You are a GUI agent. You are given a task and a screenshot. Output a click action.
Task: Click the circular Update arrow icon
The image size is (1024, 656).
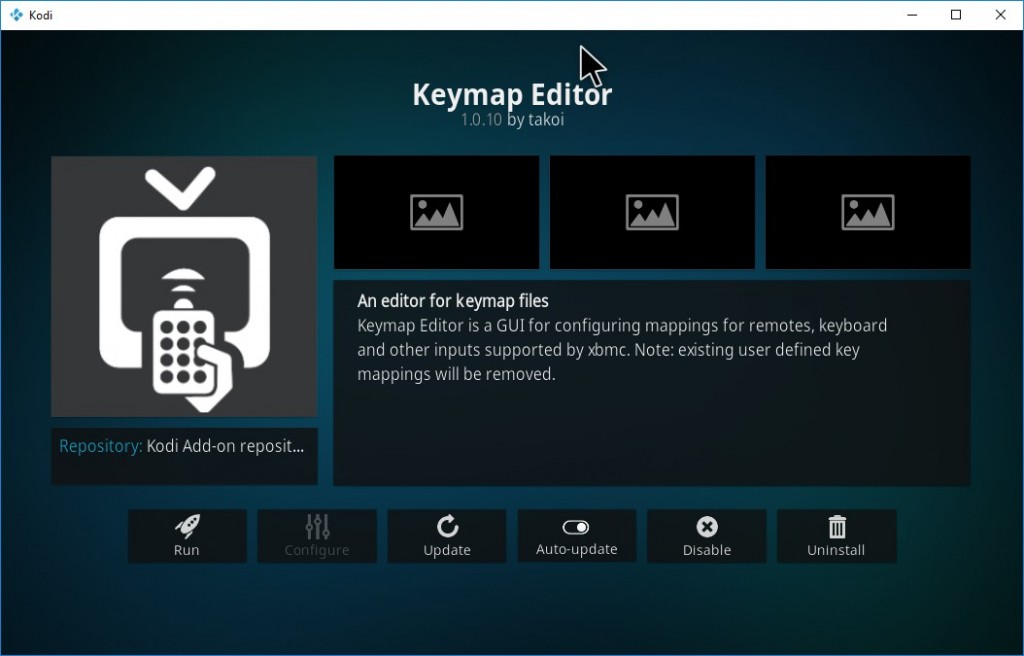pyautogui.click(x=447, y=525)
